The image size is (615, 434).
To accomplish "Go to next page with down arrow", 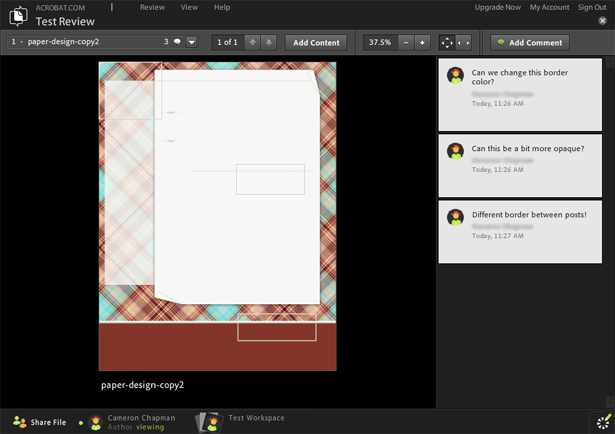I will coord(269,42).
